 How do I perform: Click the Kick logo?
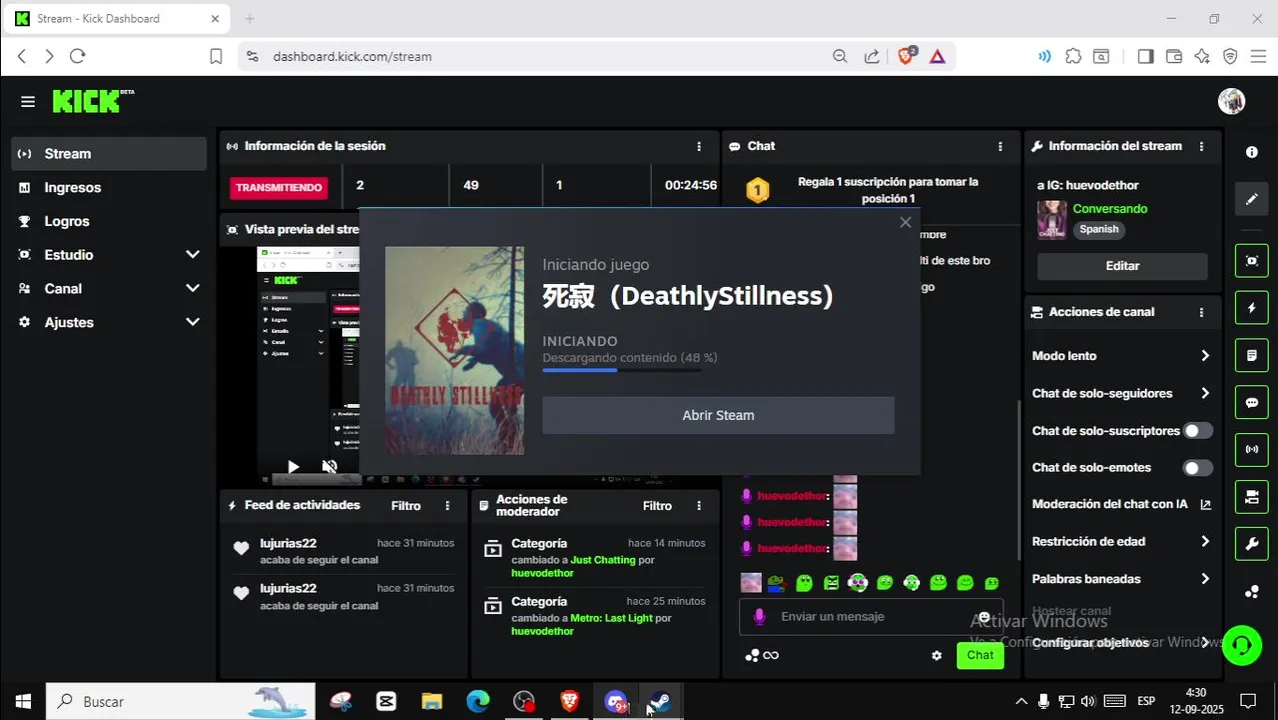coord(92,100)
